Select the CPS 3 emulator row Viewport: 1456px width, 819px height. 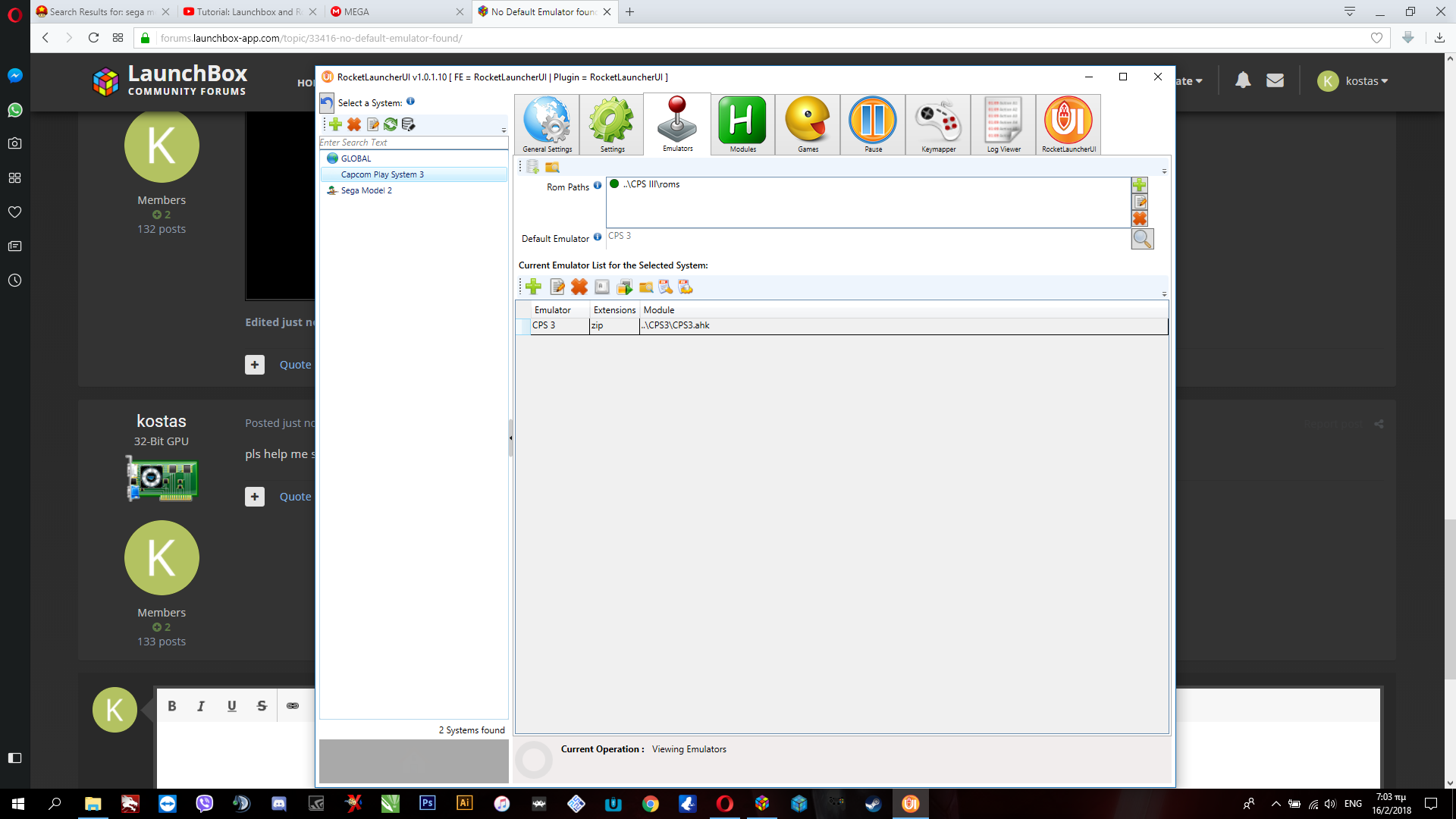(x=842, y=325)
